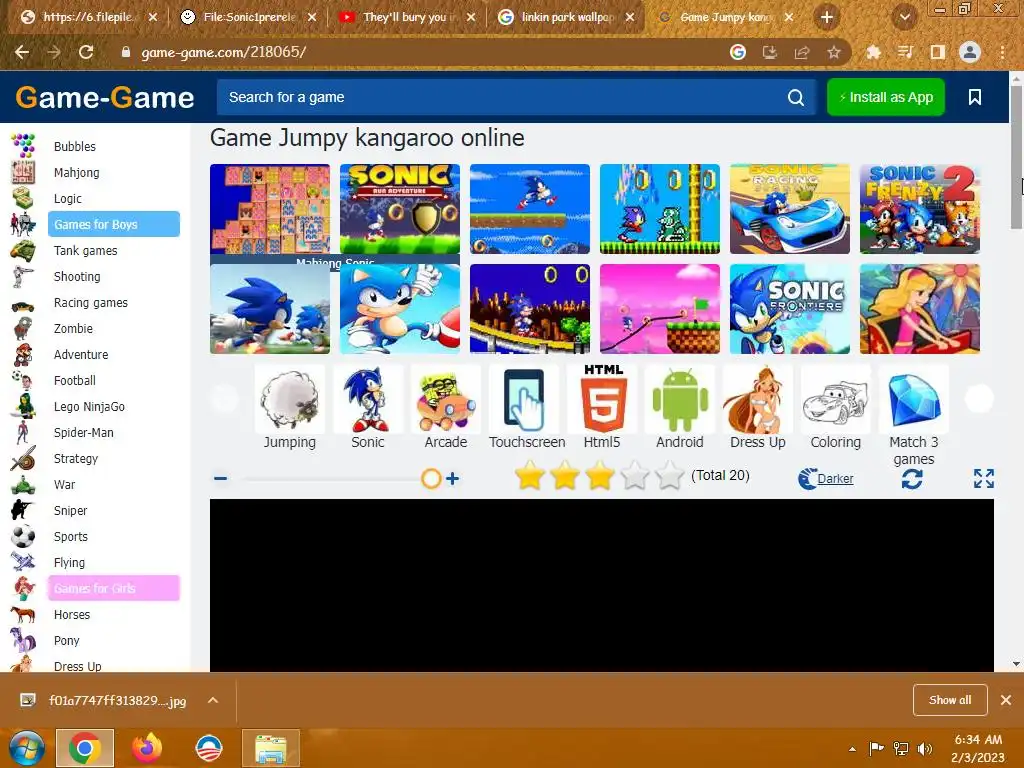Open the Racing games link
Viewport: 1024px width, 768px height.
coord(91,302)
